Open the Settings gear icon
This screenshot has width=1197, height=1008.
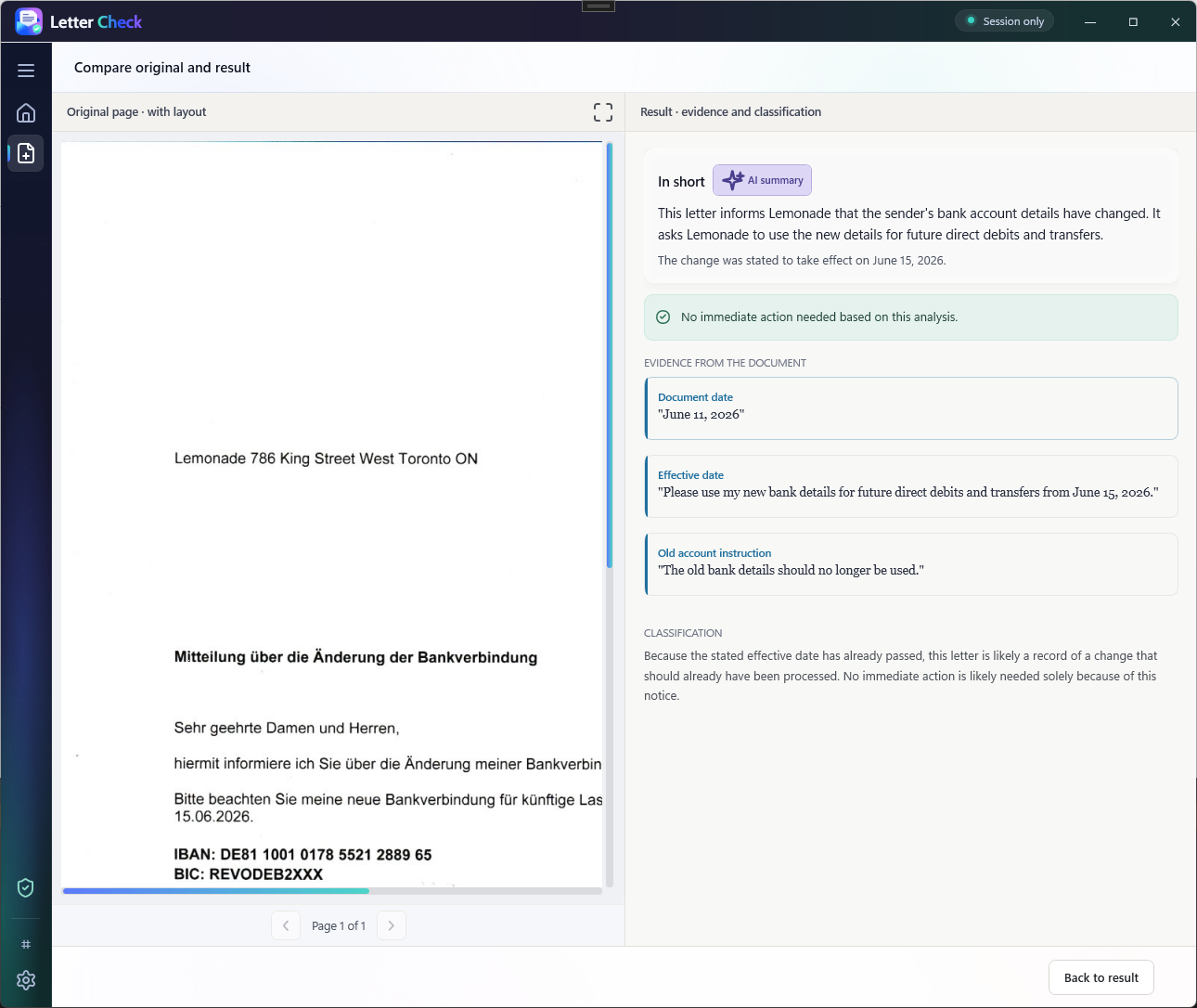26,980
